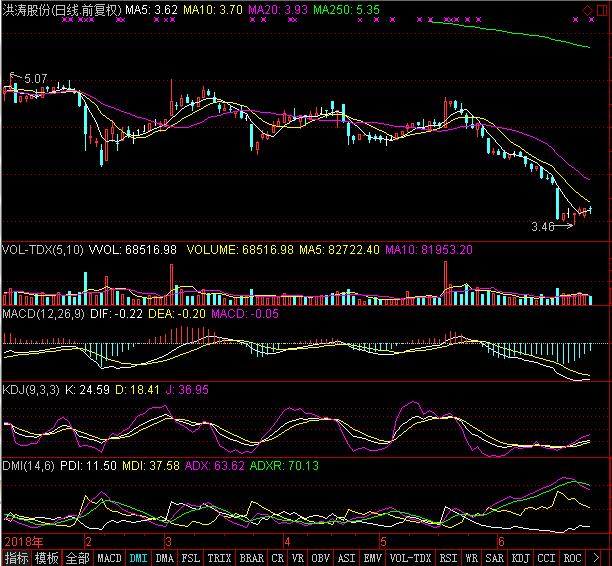The width and height of the screenshot is (612, 566).
Task: Select the TRIX indicator tab
Action: pyautogui.click(x=219, y=558)
